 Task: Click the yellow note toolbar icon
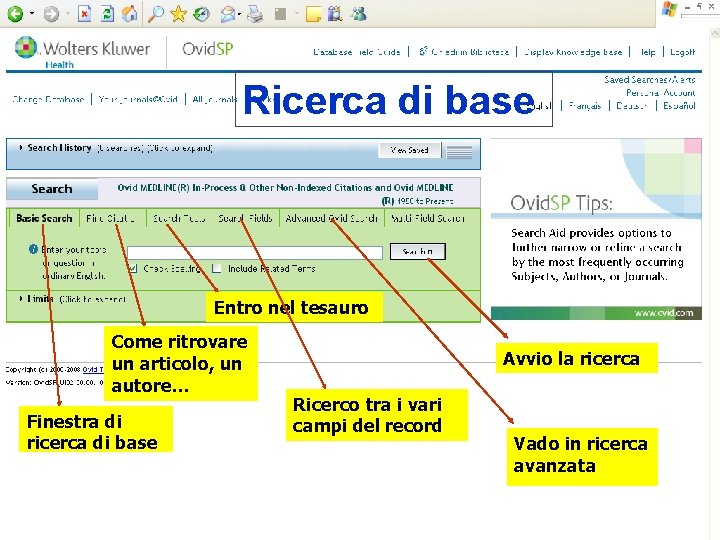(313, 15)
